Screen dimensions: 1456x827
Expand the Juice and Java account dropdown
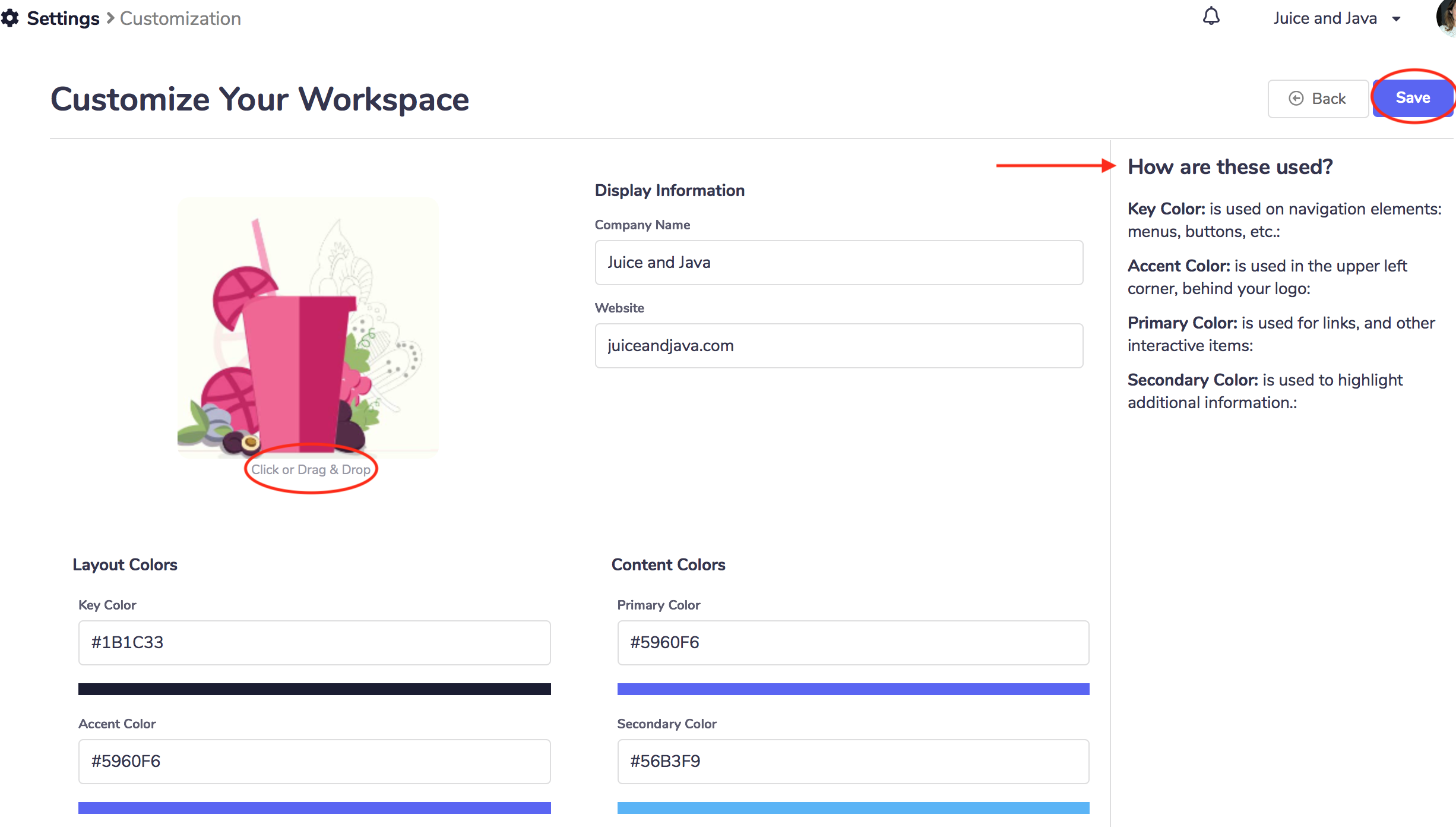[x=1397, y=19]
